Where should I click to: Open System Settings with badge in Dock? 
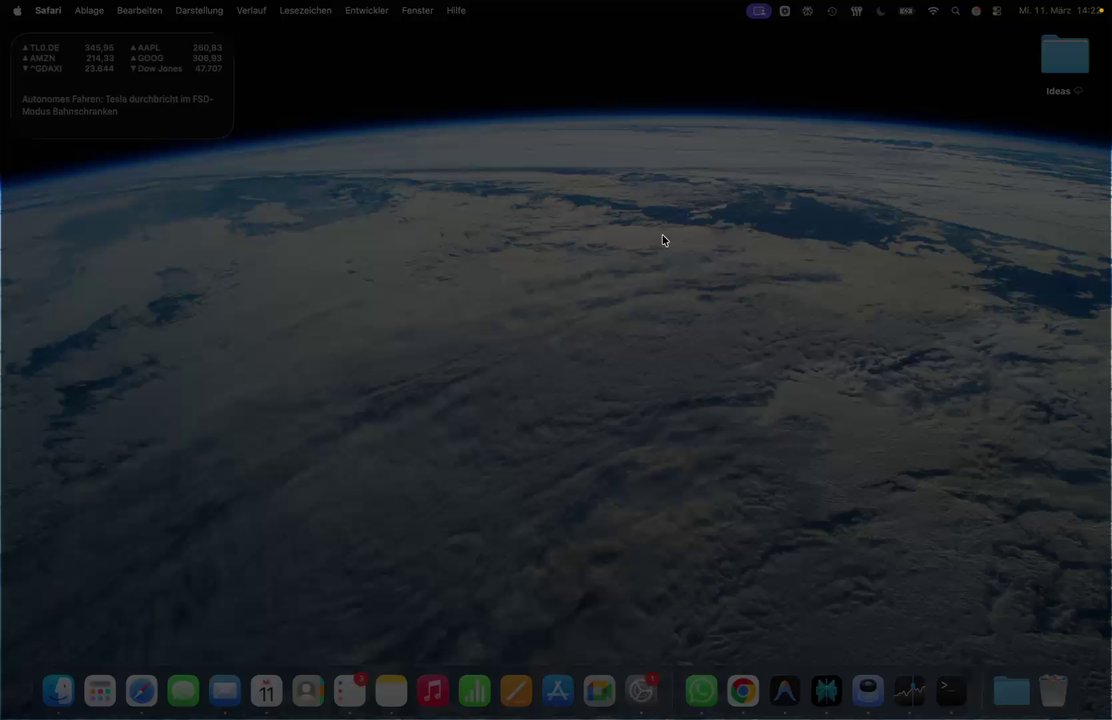(641, 691)
